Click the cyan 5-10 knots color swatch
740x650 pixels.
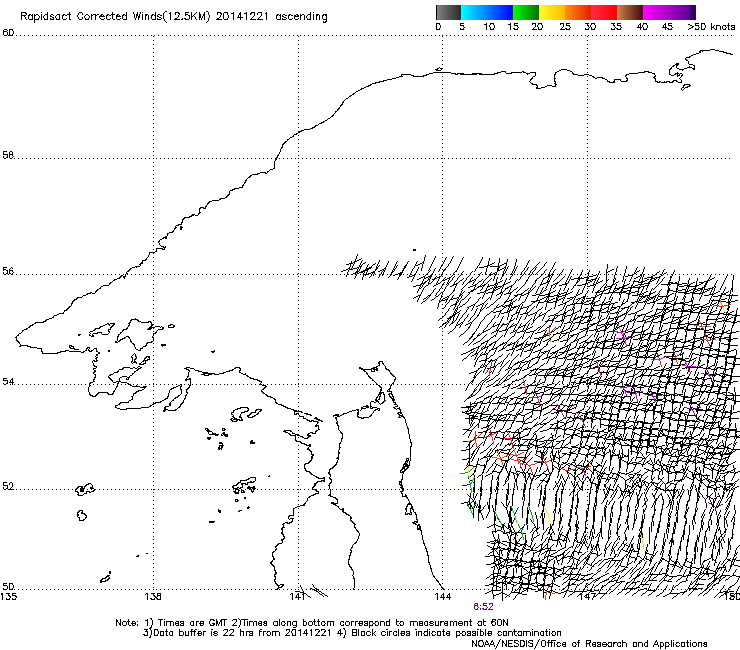pyautogui.click(x=473, y=12)
